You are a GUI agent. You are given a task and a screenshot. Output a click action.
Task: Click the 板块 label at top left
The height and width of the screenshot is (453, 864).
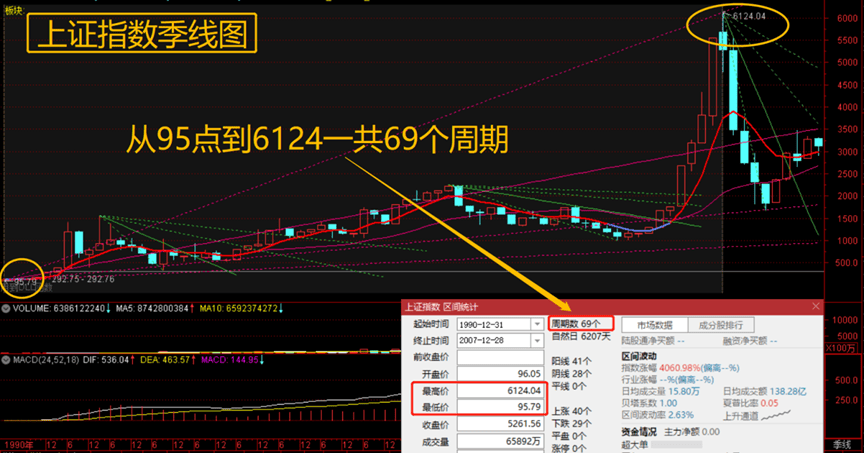pos(14,10)
